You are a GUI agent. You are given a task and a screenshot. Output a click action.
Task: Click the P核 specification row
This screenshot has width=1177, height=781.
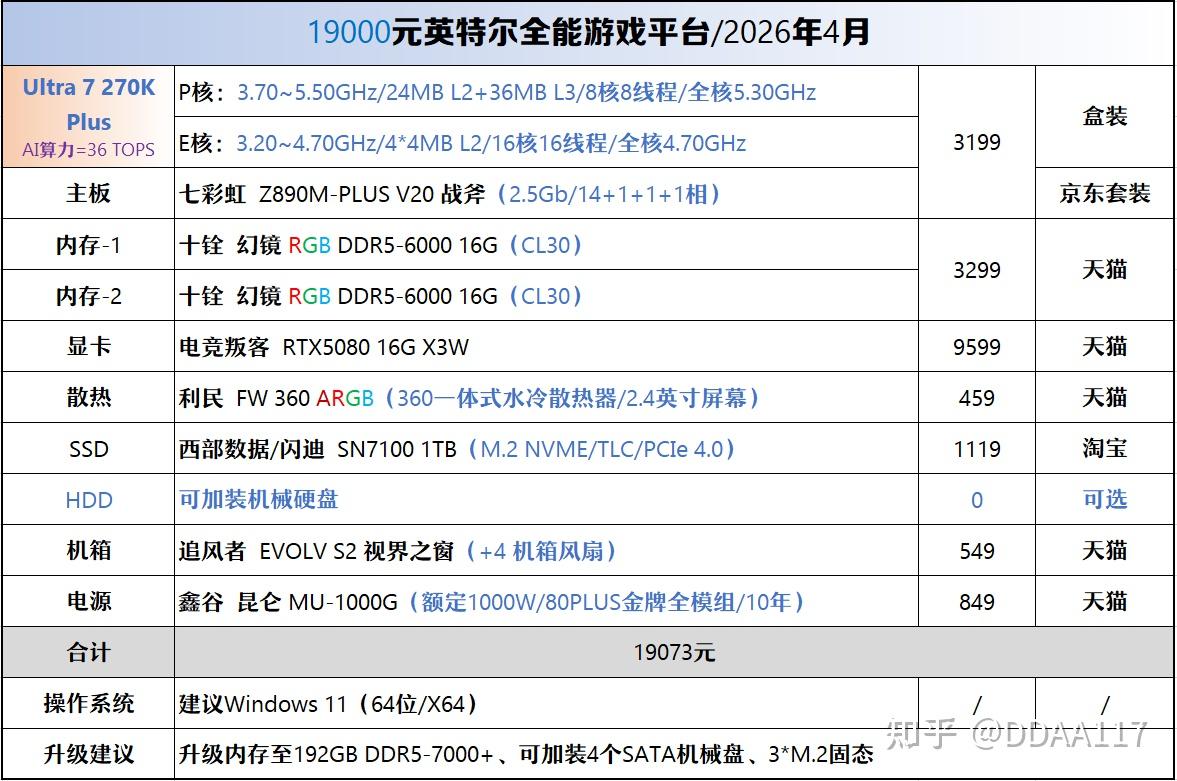[x=546, y=92]
